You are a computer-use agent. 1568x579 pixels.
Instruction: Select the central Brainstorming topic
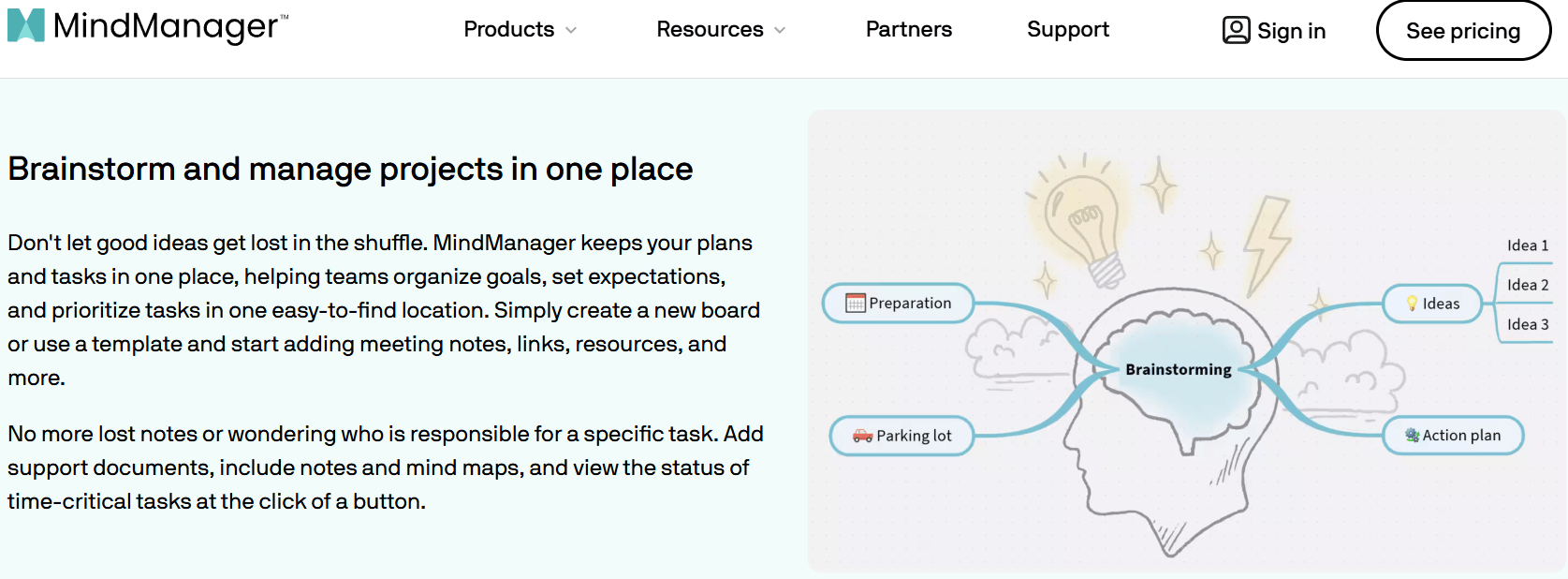[1179, 369]
